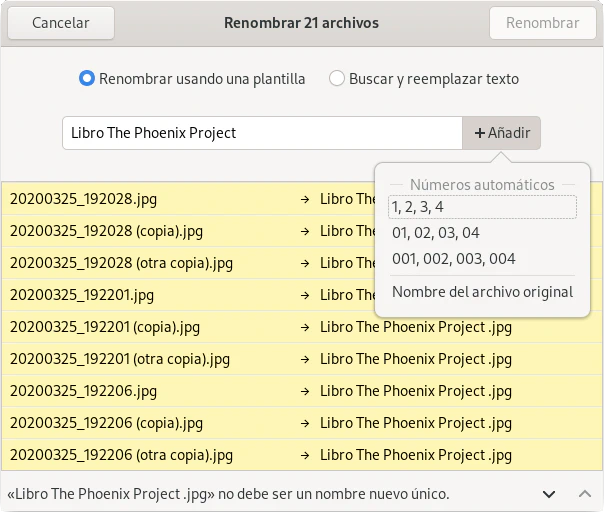
Task: Select row 20200325_192201 (otra copia).jpg
Action: [150, 359]
